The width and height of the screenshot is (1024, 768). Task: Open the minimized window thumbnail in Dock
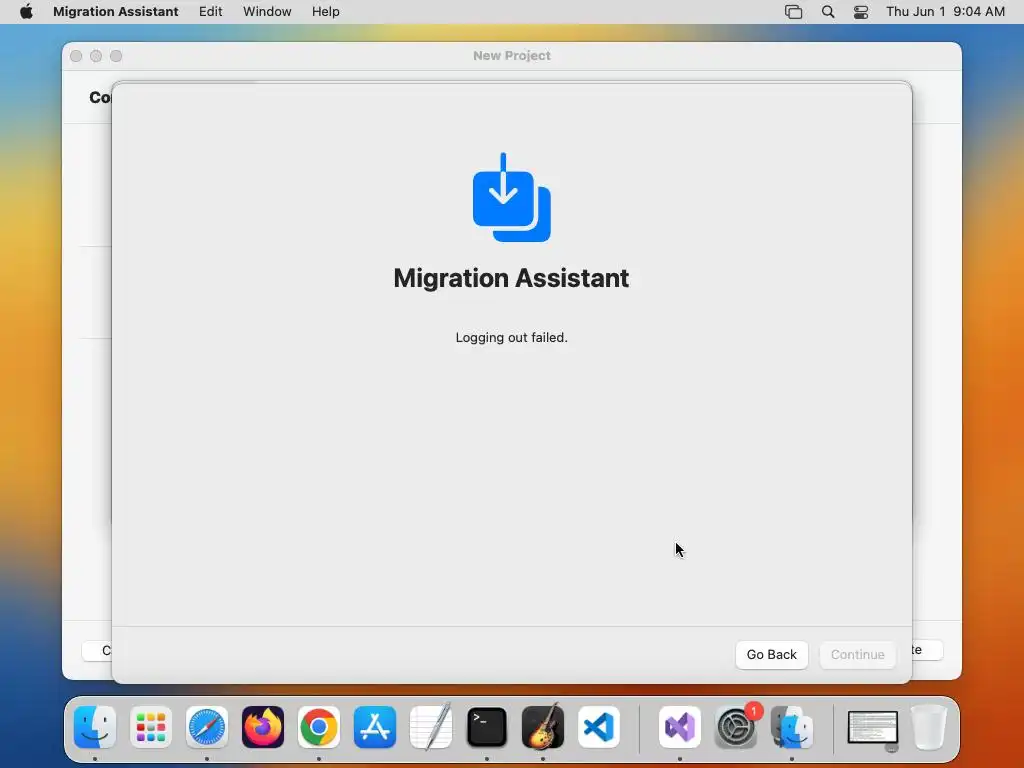[x=872, y=728]
